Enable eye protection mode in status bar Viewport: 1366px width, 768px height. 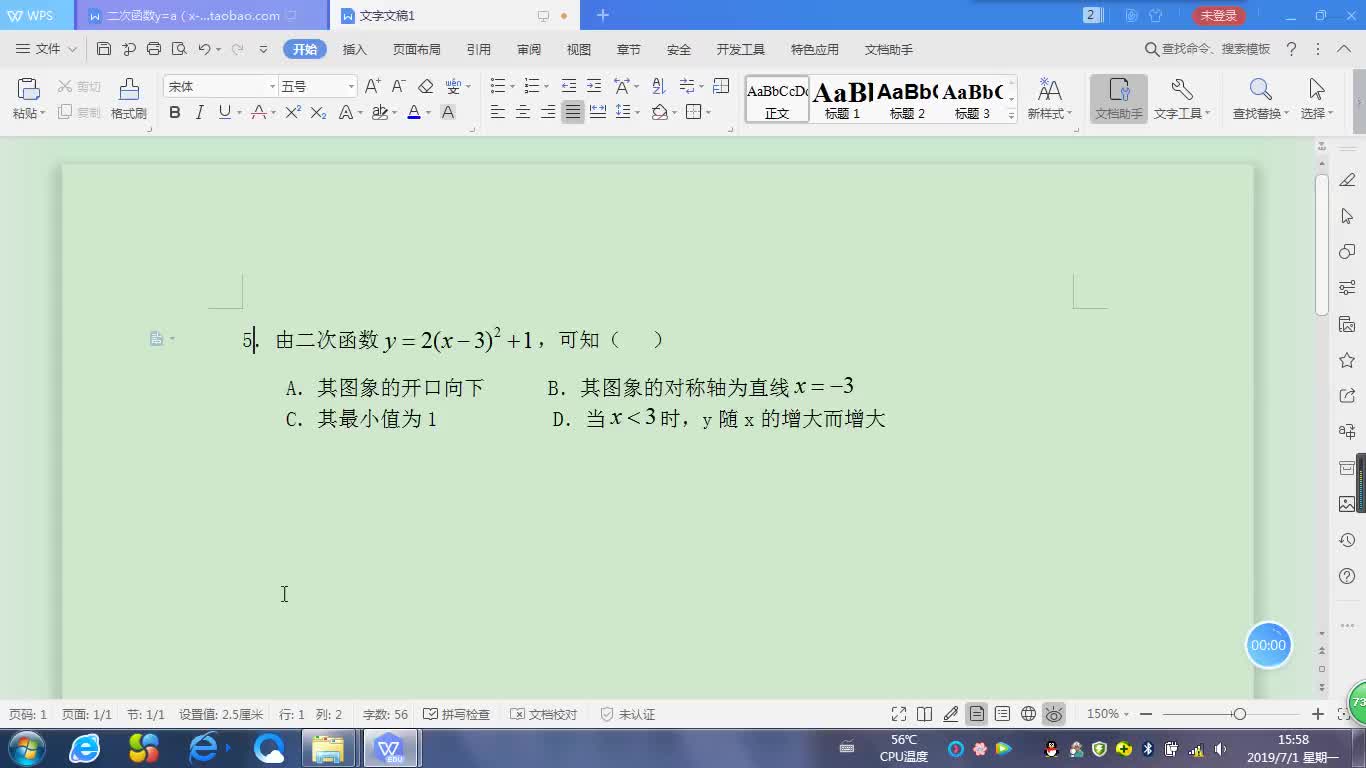pos(1054,714)
